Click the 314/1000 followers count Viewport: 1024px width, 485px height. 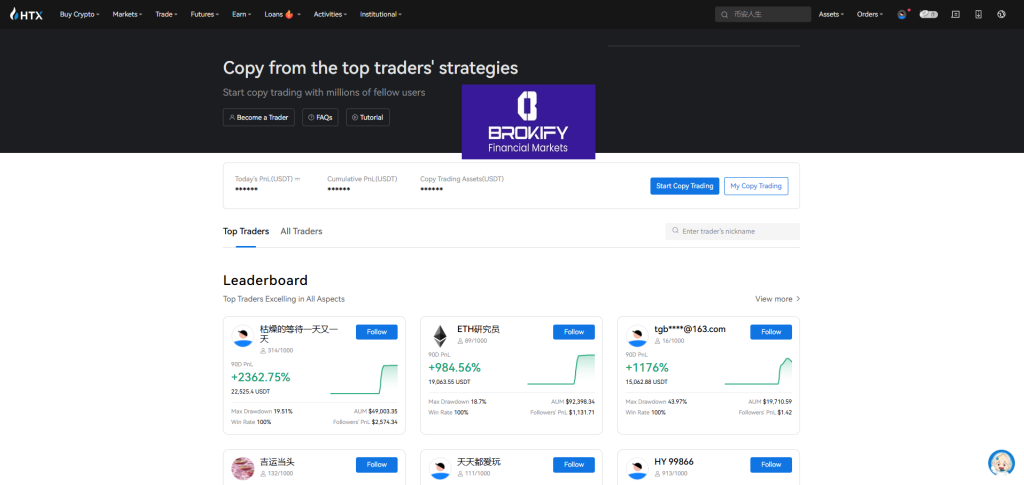coord(278,351)
